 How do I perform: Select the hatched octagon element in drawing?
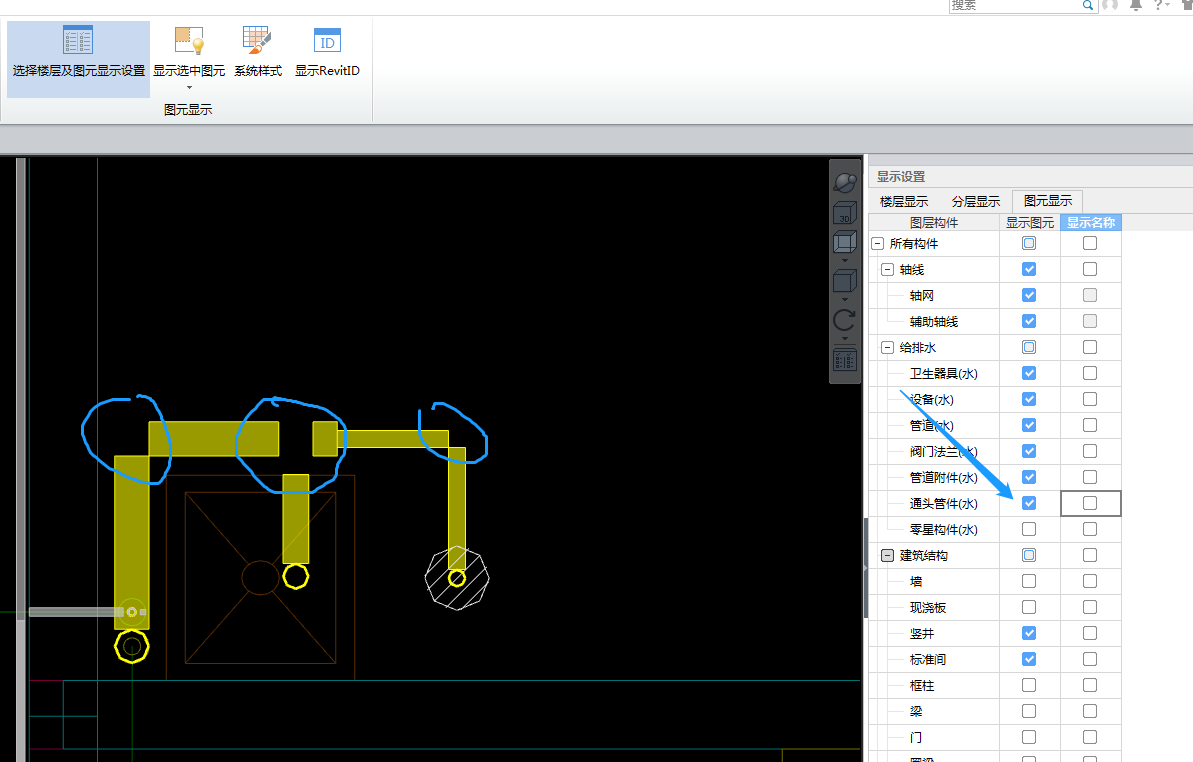coord(457,578)
